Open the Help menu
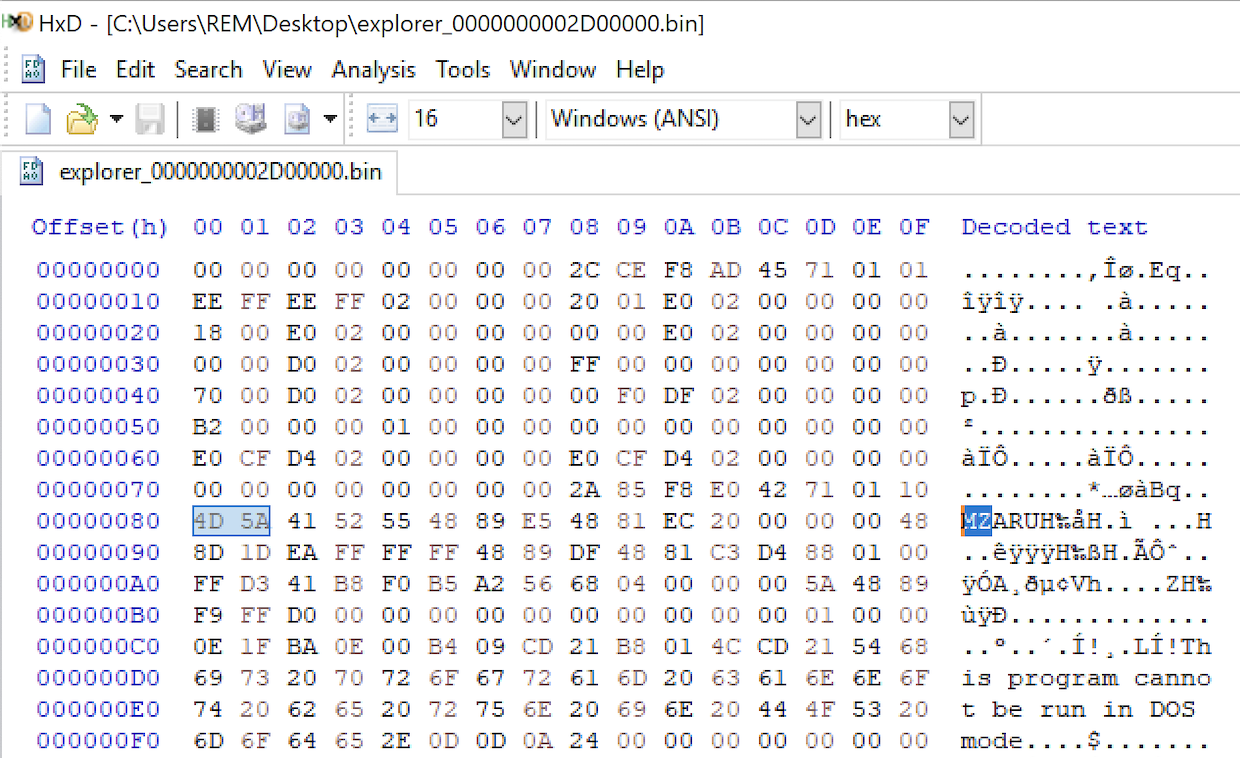Viewport: 1240px width, 758px height. coord(640,70)
